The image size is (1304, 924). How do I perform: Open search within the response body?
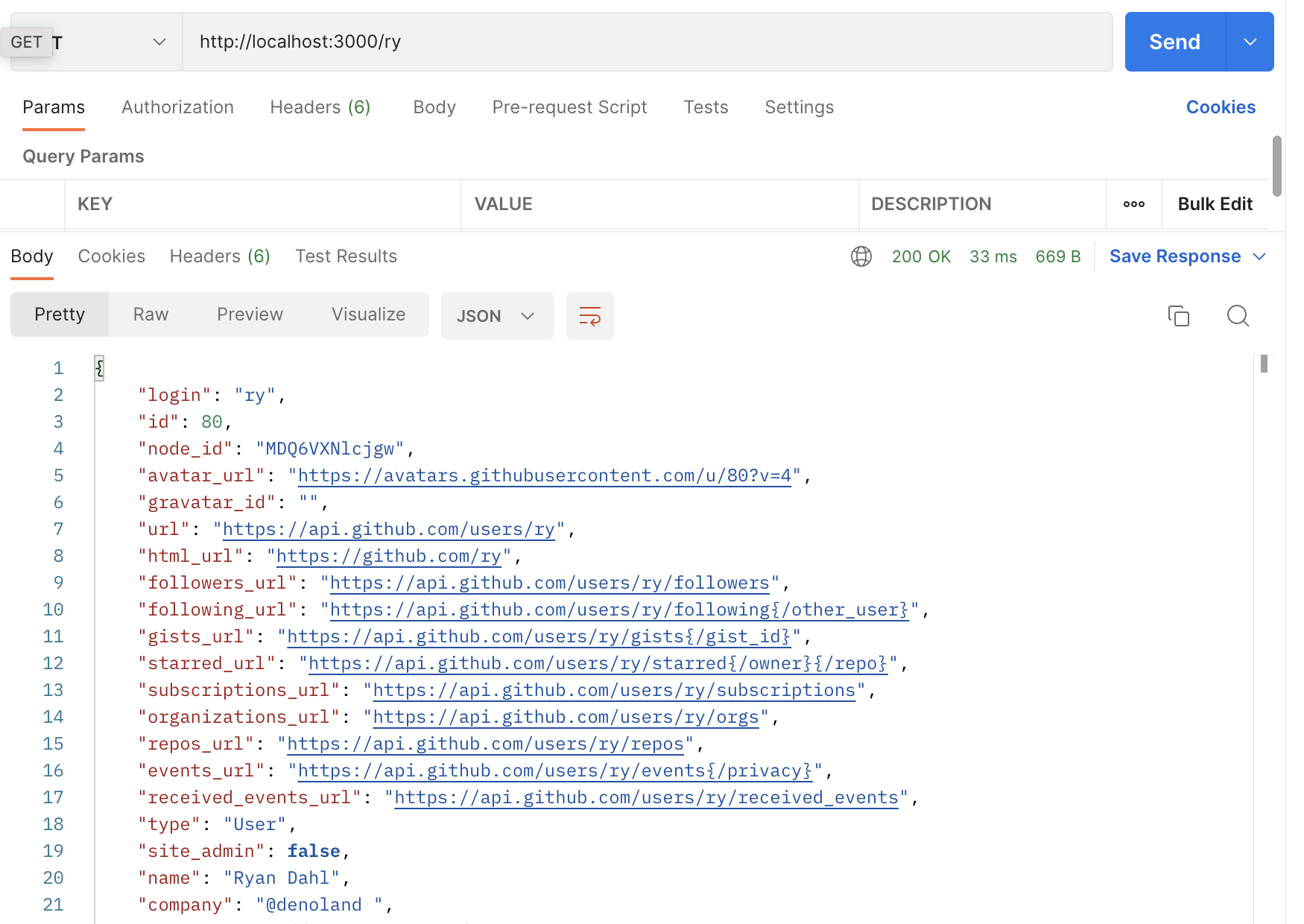pyautogui.click(x=1238, y=316)
